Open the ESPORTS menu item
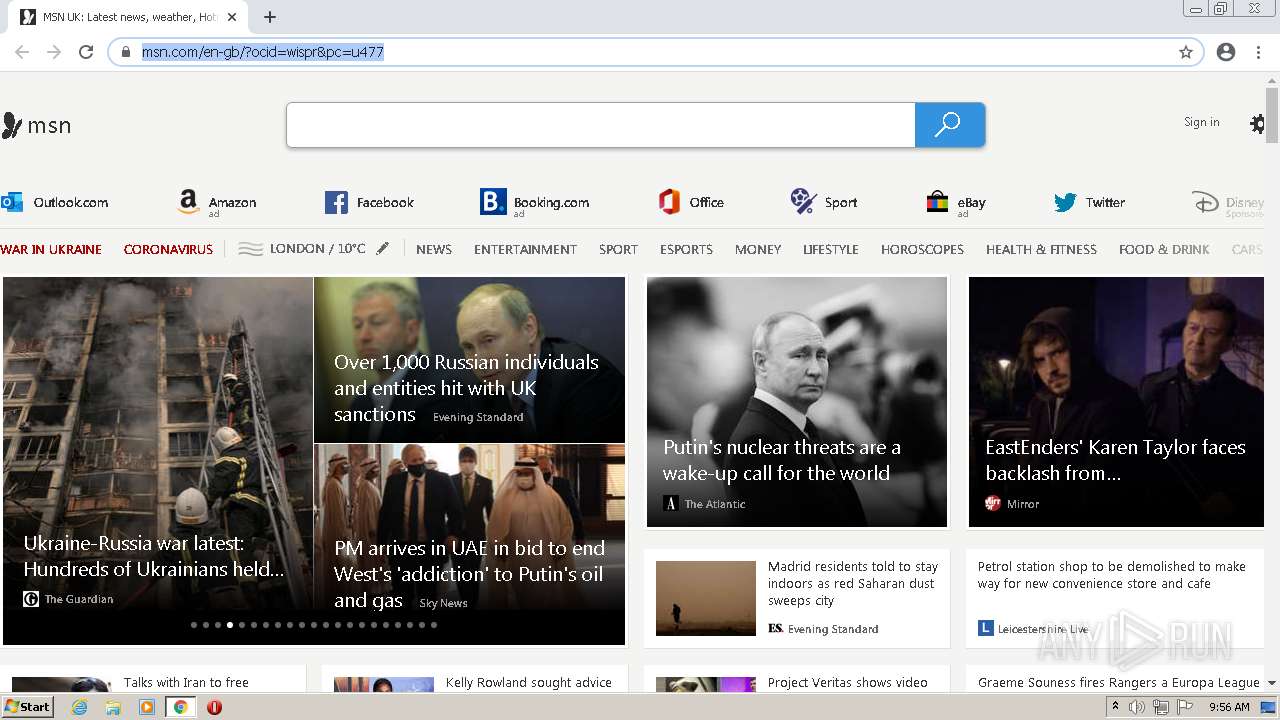The image size is (1280, 720). (686, 249)
